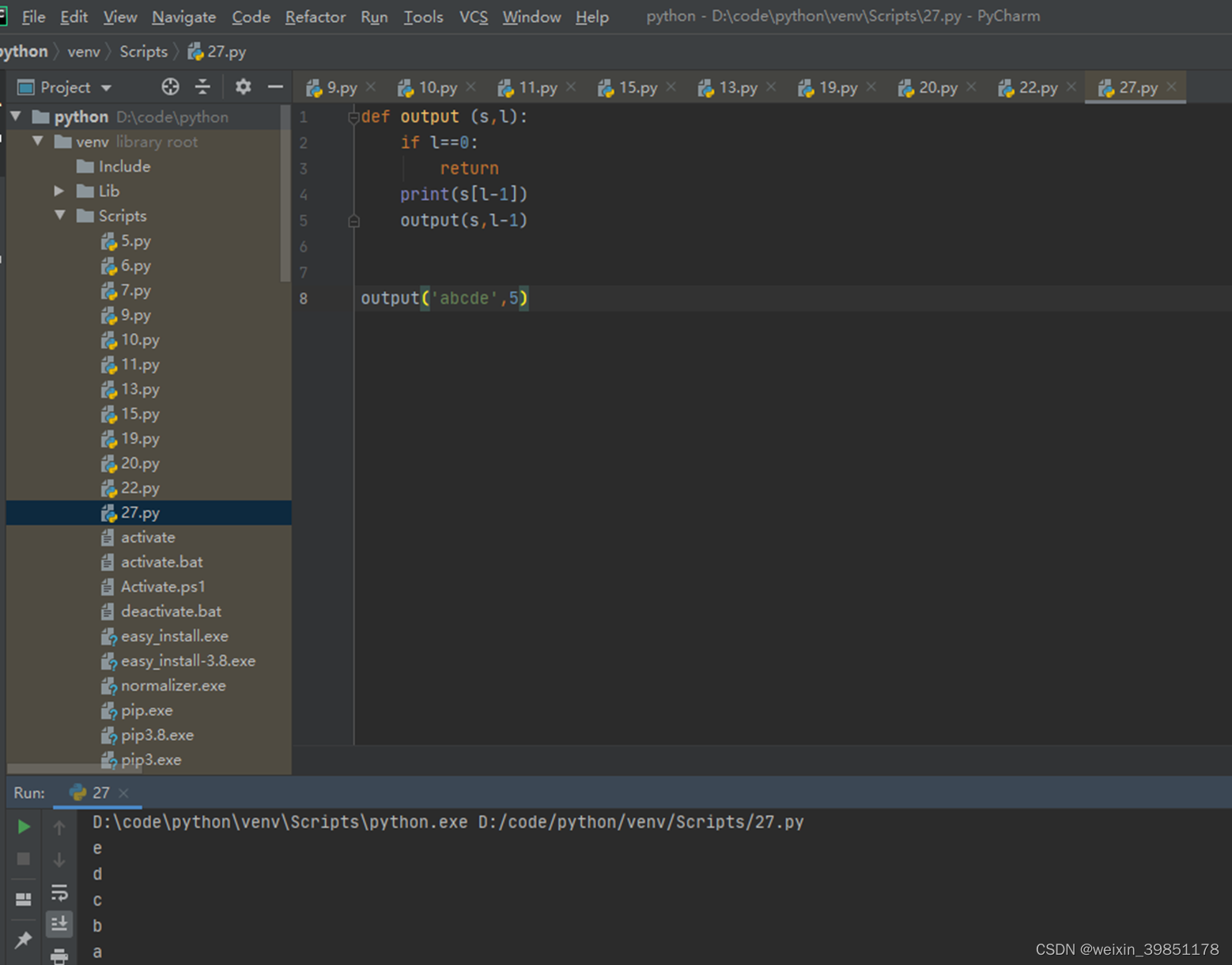Select Activate.ps1 in the project tree

162,586
